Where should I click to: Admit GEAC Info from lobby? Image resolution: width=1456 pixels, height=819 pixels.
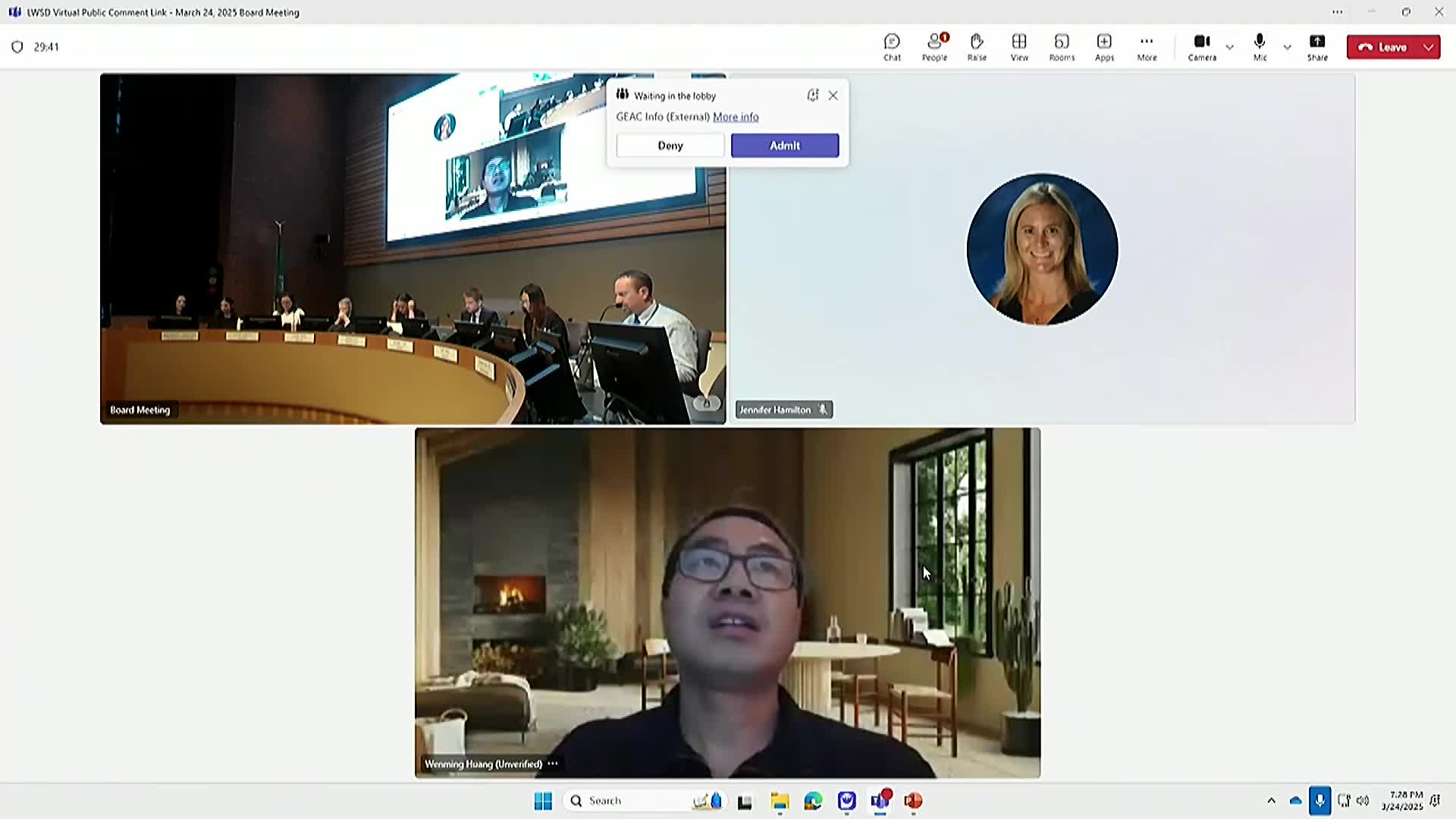tap(785, 146)
